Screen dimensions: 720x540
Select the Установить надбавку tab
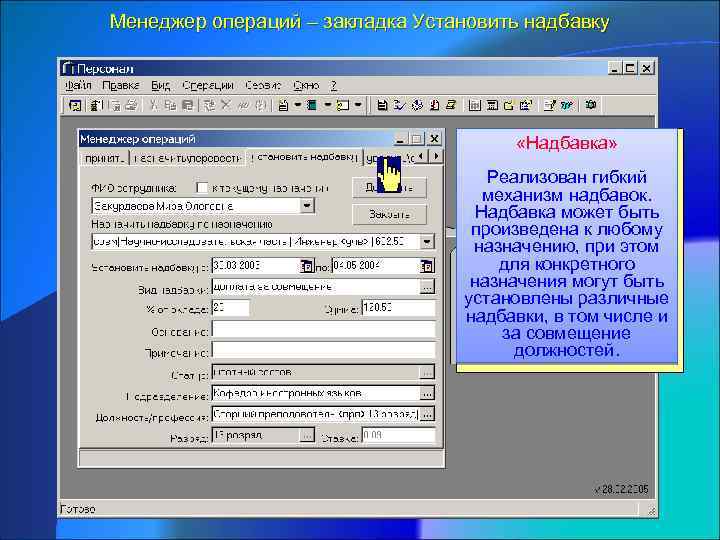[304, 157]
